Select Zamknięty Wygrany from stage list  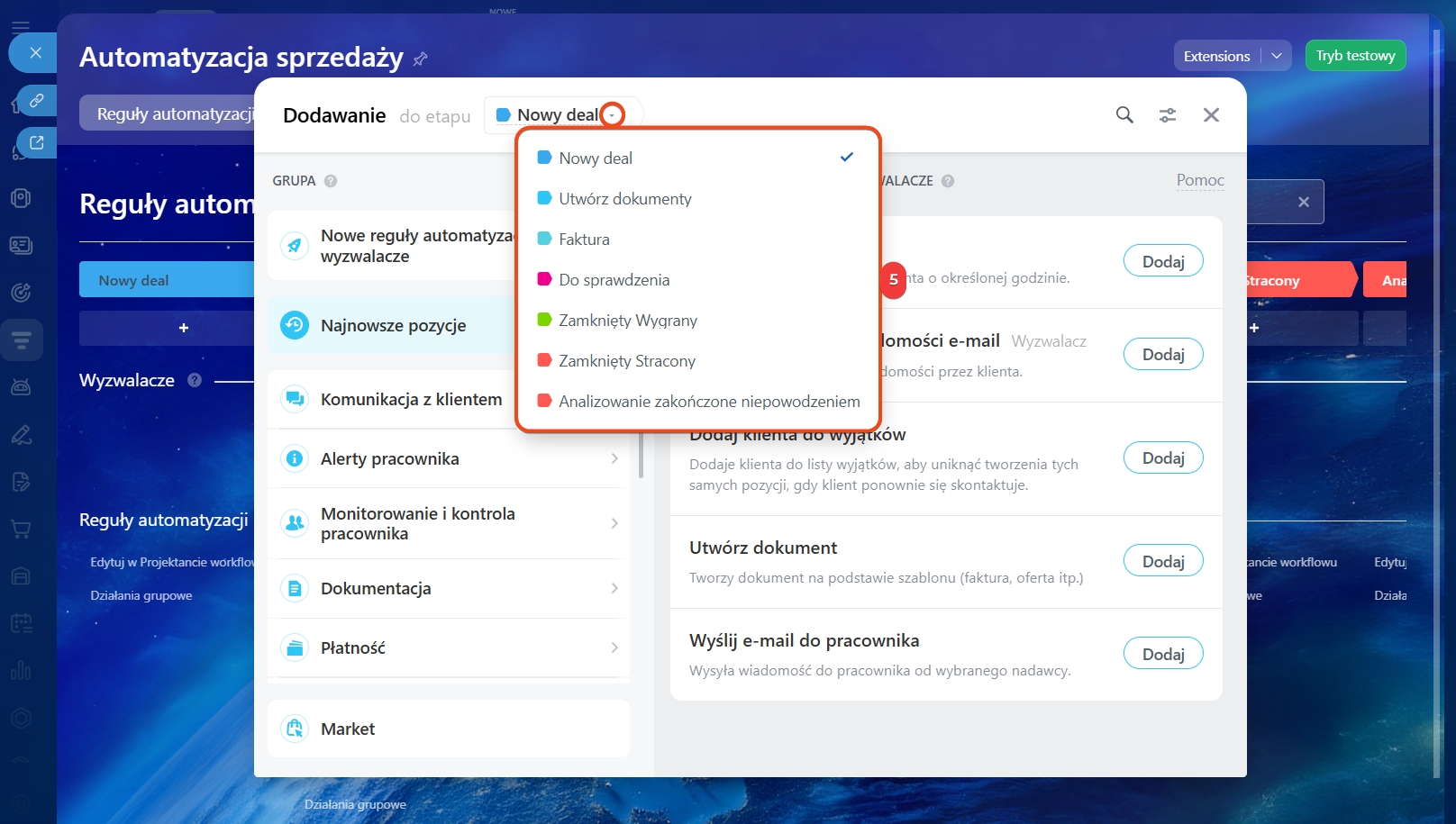pos(627,321)
